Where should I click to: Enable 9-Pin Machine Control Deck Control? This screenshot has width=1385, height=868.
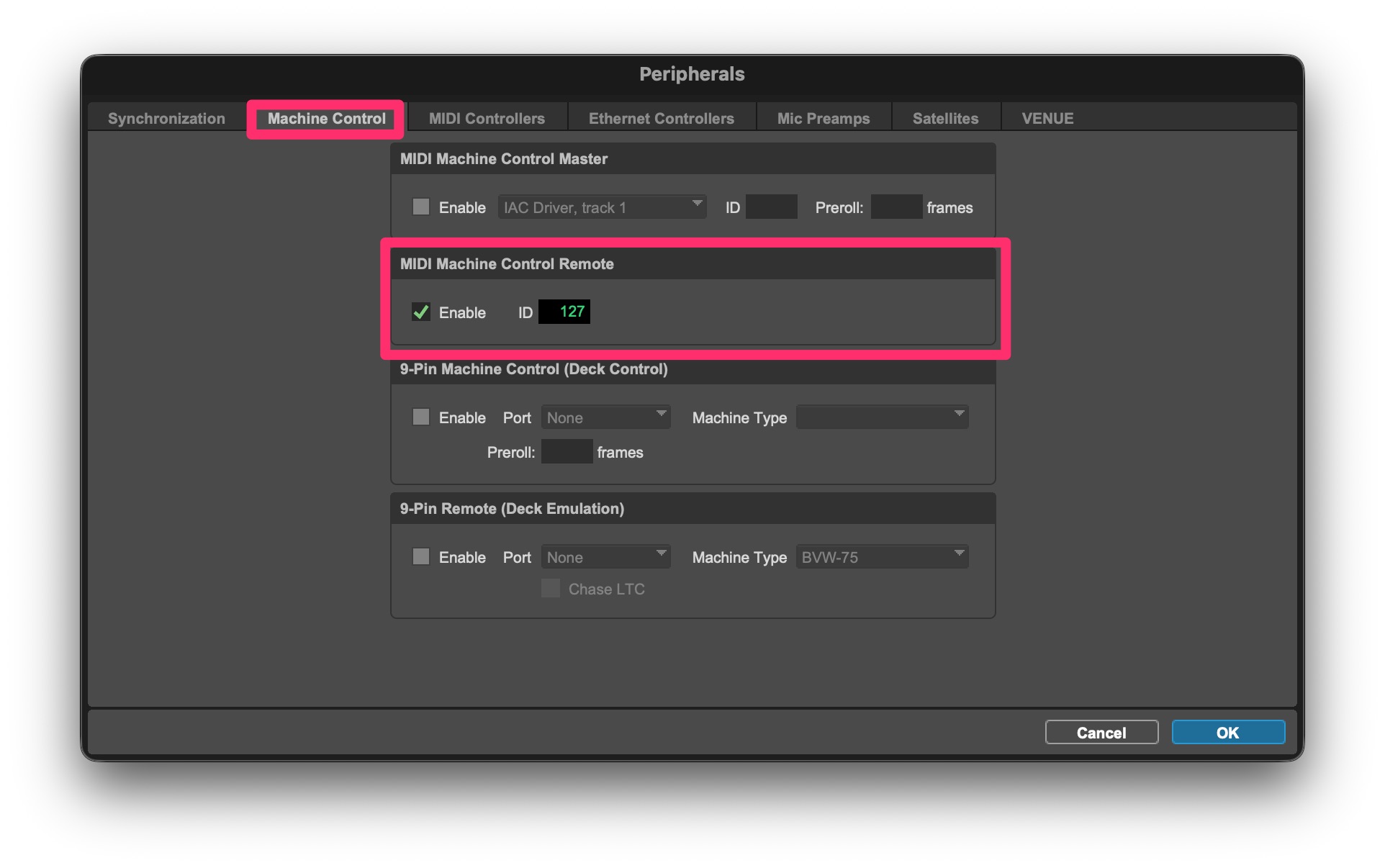click(x=421, y=417)
